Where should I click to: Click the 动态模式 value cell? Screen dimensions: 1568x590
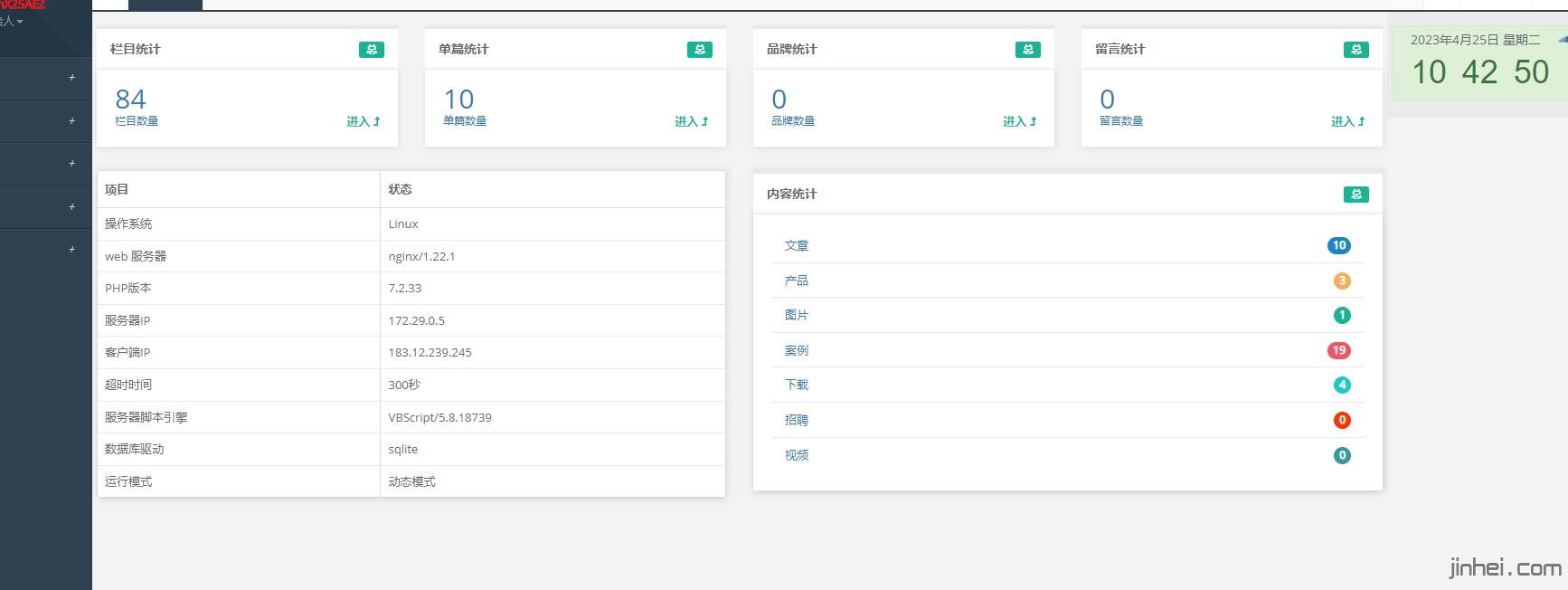pyautogui.click(x=412, y=482)
